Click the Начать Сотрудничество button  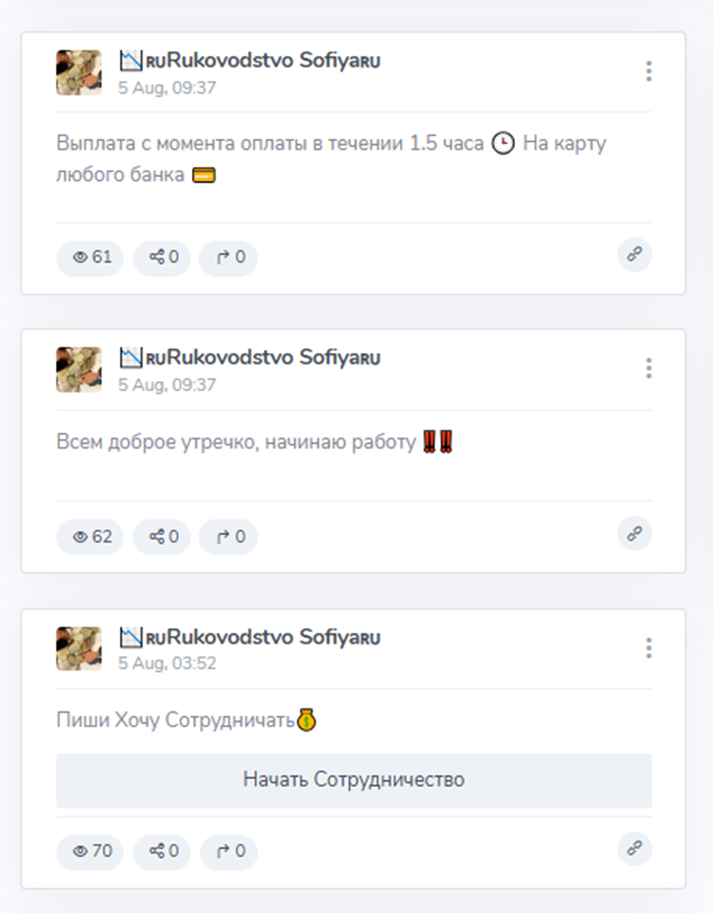point(354,780)
